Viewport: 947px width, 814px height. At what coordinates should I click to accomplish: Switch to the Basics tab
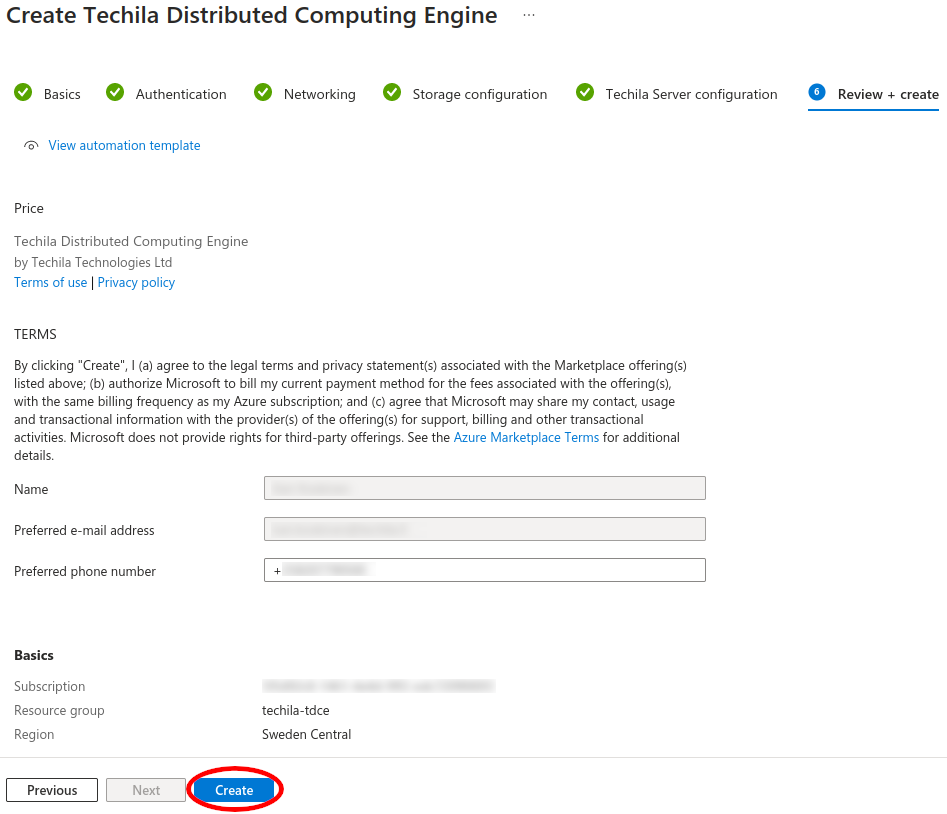point(62,94)
